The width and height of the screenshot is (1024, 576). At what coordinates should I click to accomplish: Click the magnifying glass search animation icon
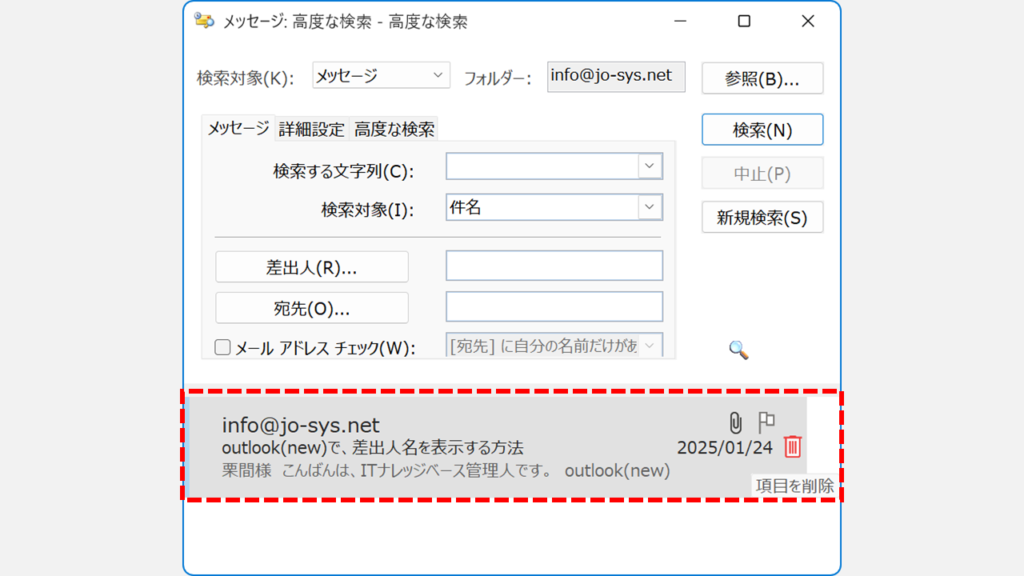(x=738, y=350)
